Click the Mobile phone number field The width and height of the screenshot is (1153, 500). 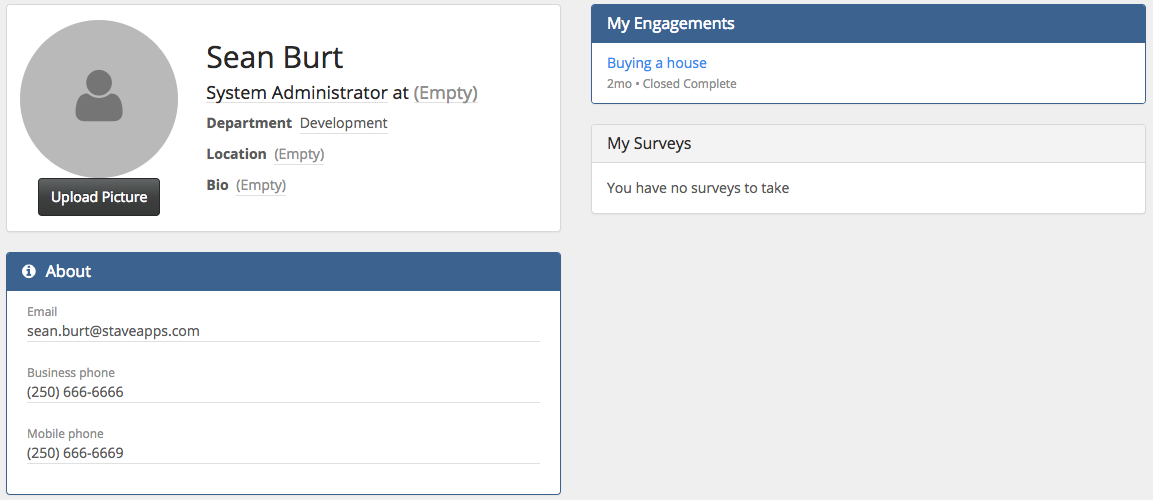pos(75,453)
